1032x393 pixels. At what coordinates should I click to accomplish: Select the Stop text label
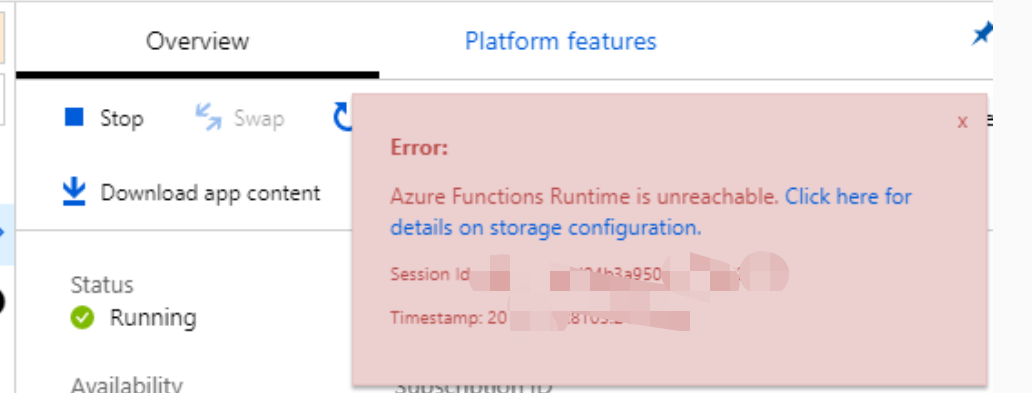click(x=122, y=118)
